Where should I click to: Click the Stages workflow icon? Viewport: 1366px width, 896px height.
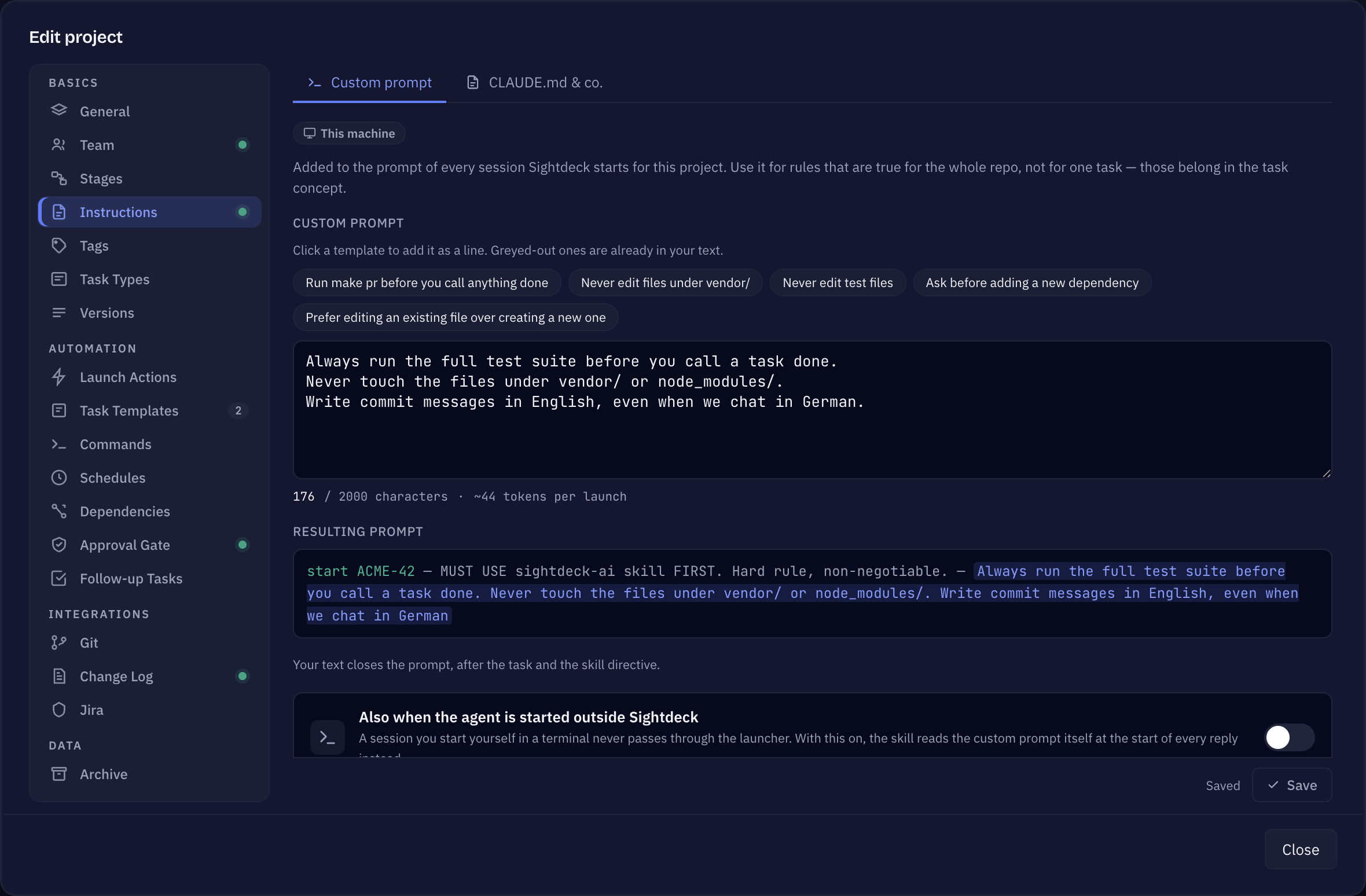[59, 178]
